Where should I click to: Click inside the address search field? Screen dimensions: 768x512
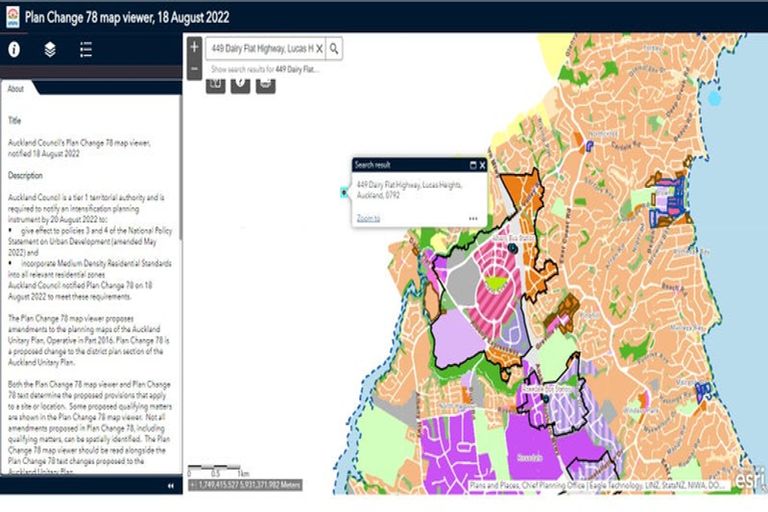[260, 48]
